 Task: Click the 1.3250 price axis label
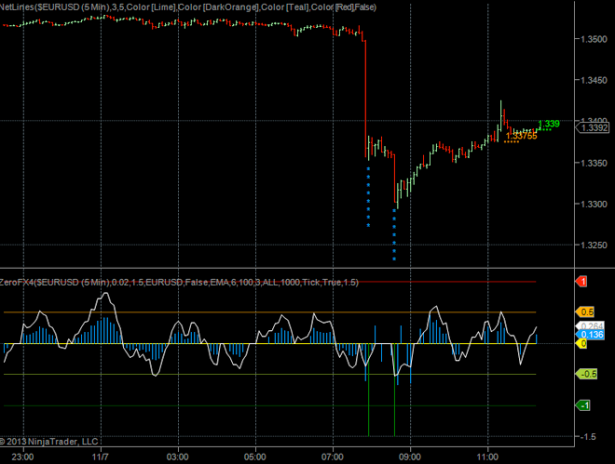click(x=596, y=245)
